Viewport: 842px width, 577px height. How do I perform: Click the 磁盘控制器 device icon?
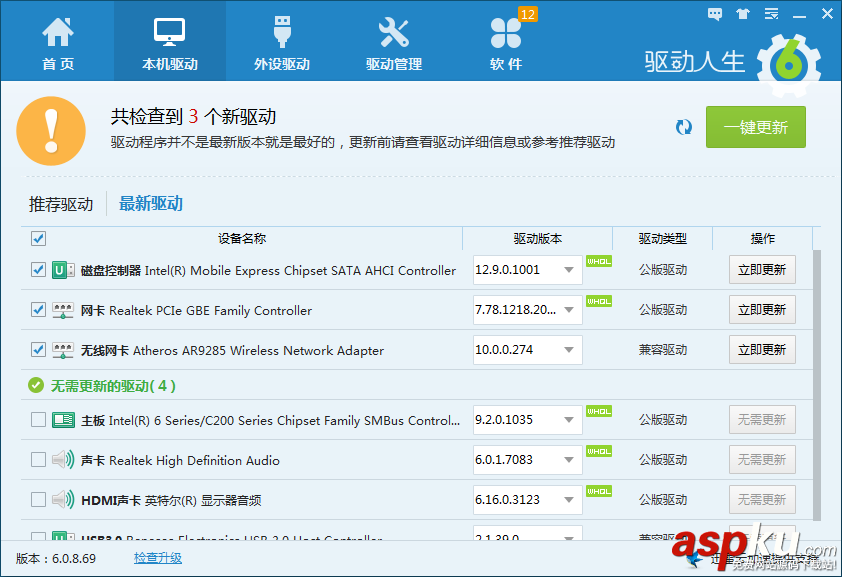point(63,270)
